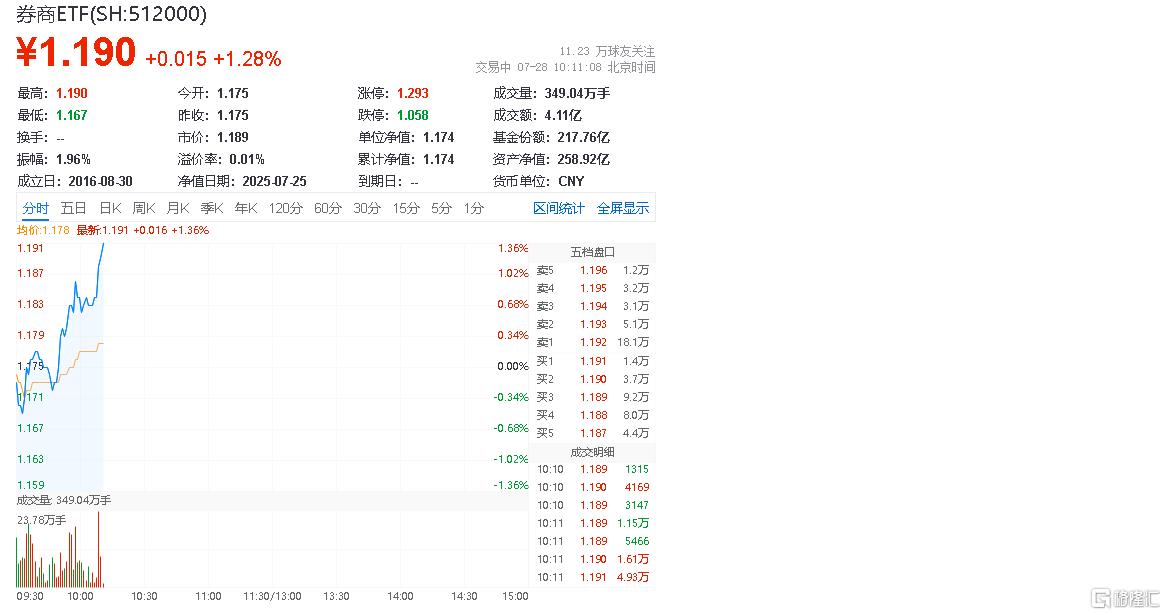Select the 卖2 row at 1.193
The width and height of the screenshot is (1166, 615).
[593, 324]
